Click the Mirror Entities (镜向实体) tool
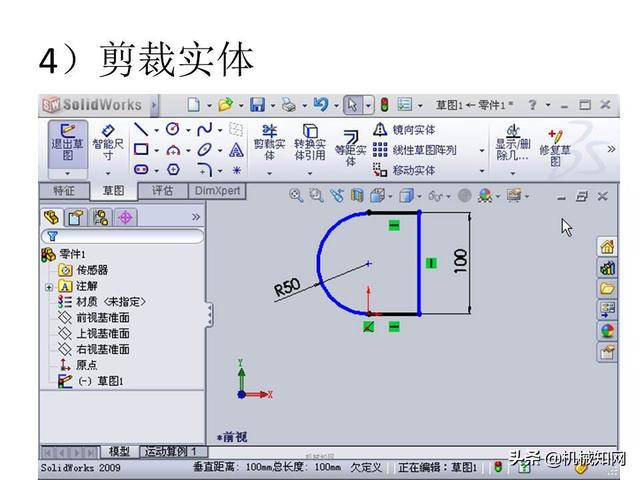The height and width of the screenshot is (480, 640). (405, 130)
